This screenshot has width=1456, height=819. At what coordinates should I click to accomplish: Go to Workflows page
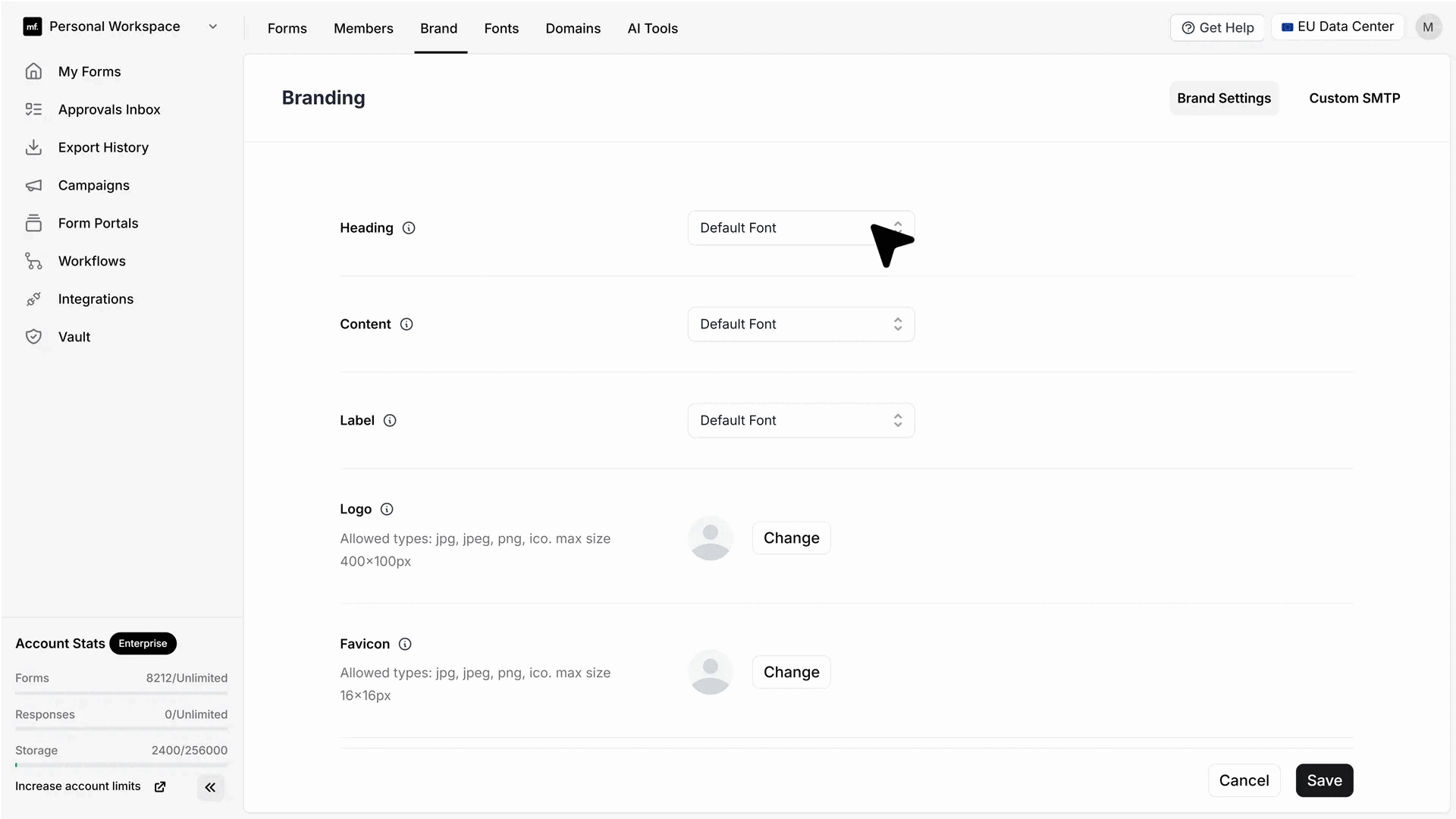(92, 261)
